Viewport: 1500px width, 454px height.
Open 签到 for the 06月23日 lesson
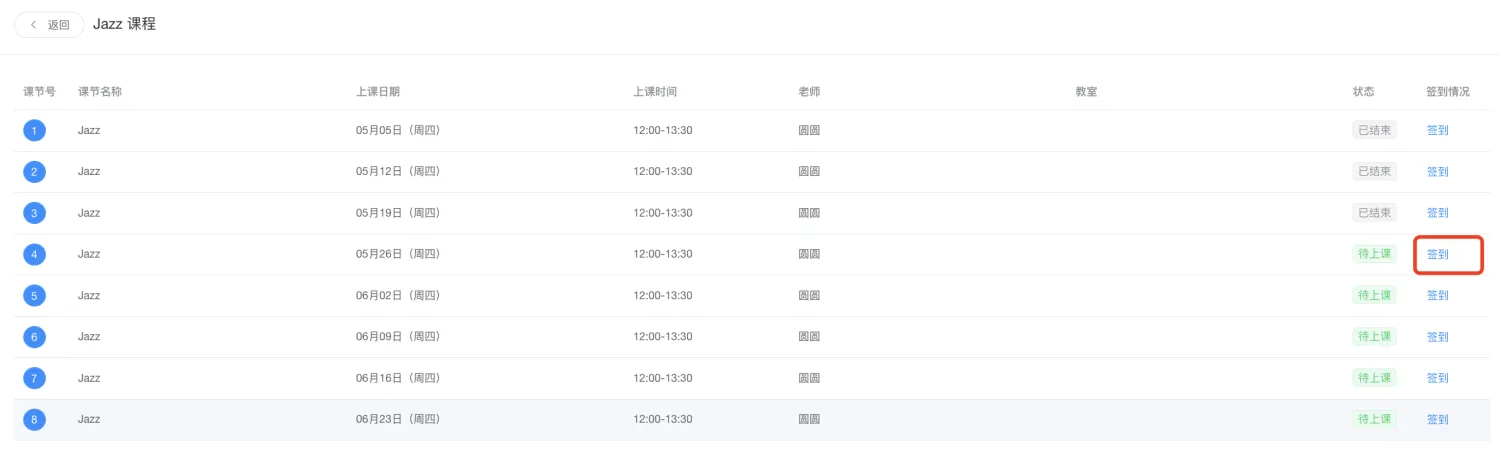(x=1437, y=420)
